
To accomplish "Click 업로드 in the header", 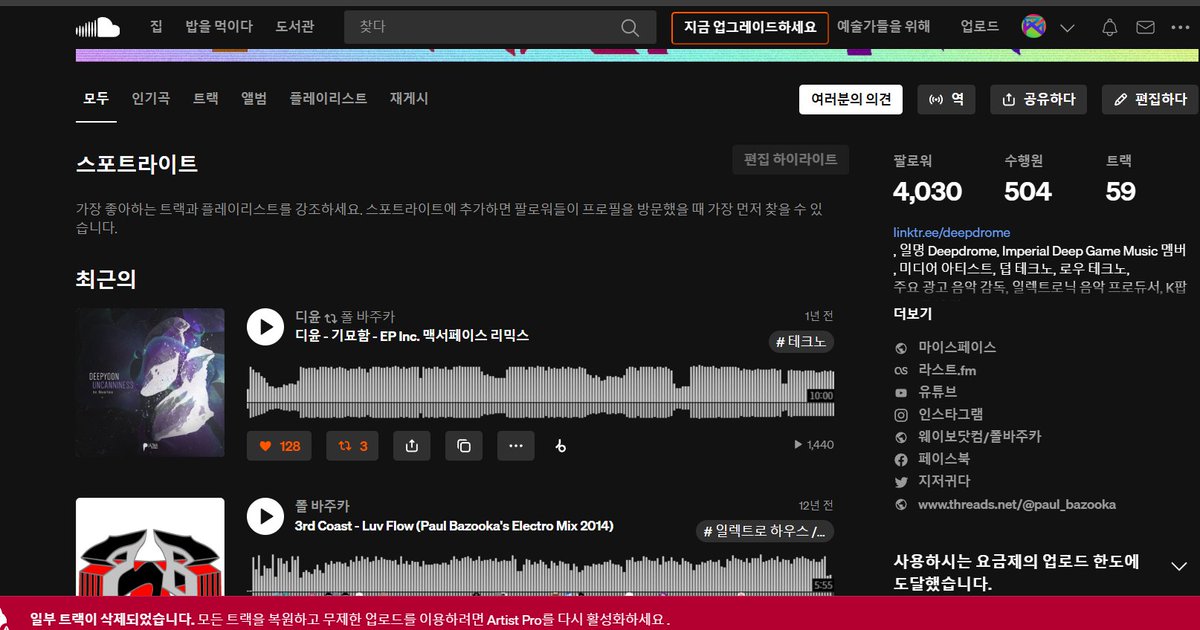I will tap(979, 27).
